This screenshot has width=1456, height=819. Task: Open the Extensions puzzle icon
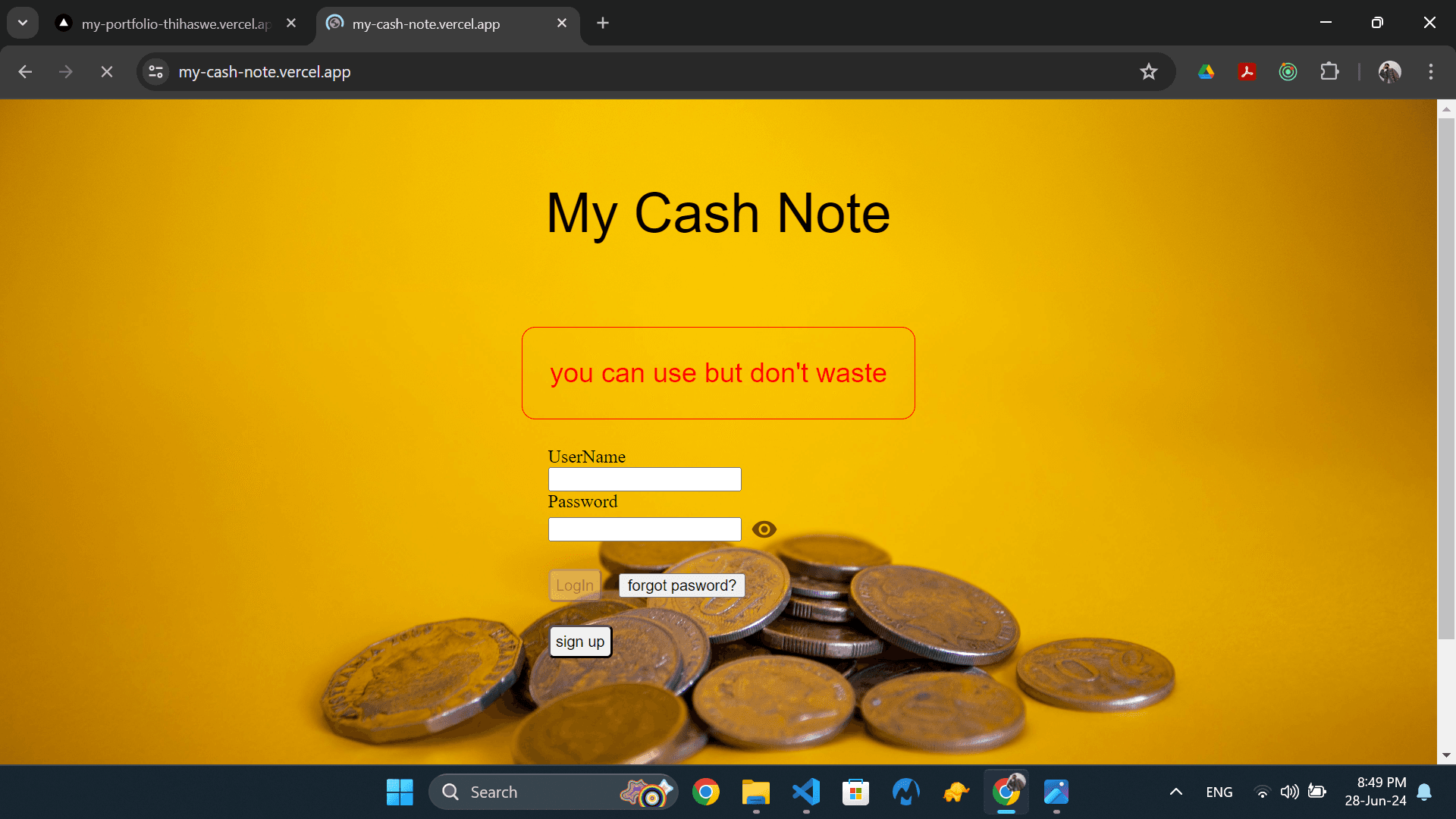tap(1329, 71)
